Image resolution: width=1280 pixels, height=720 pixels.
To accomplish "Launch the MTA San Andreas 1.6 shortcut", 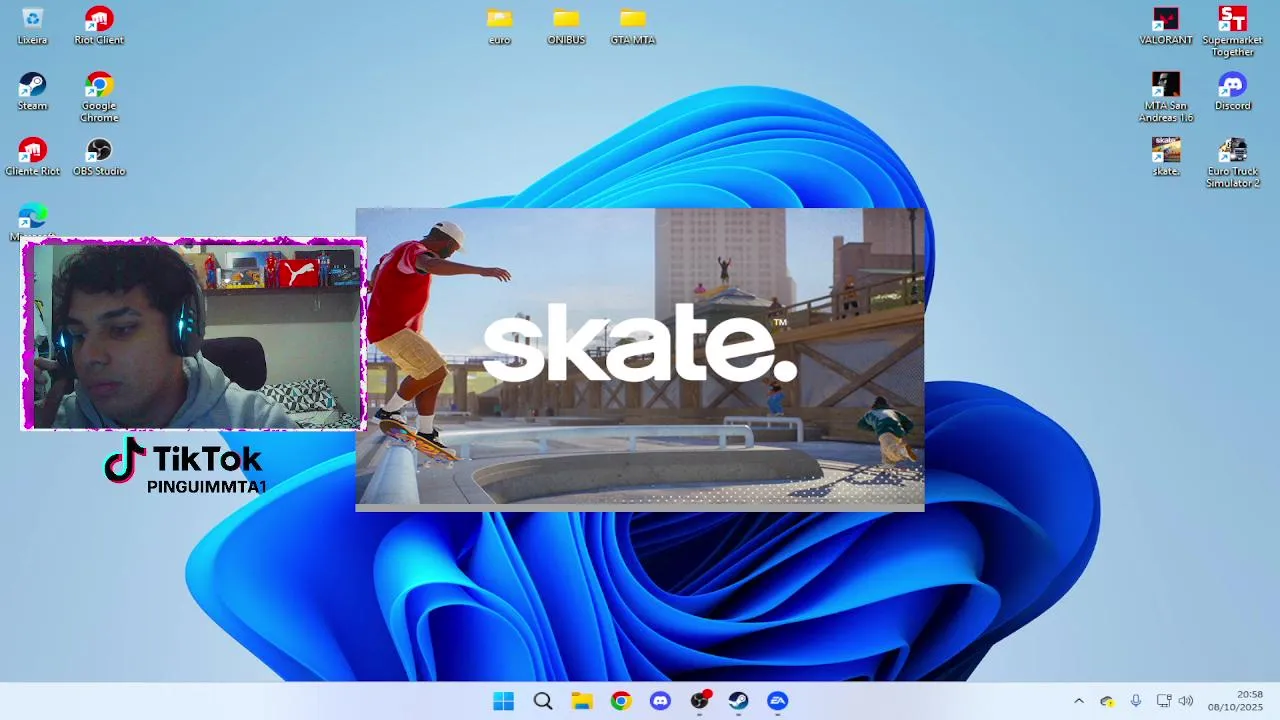I will [x=1166, y=97].
